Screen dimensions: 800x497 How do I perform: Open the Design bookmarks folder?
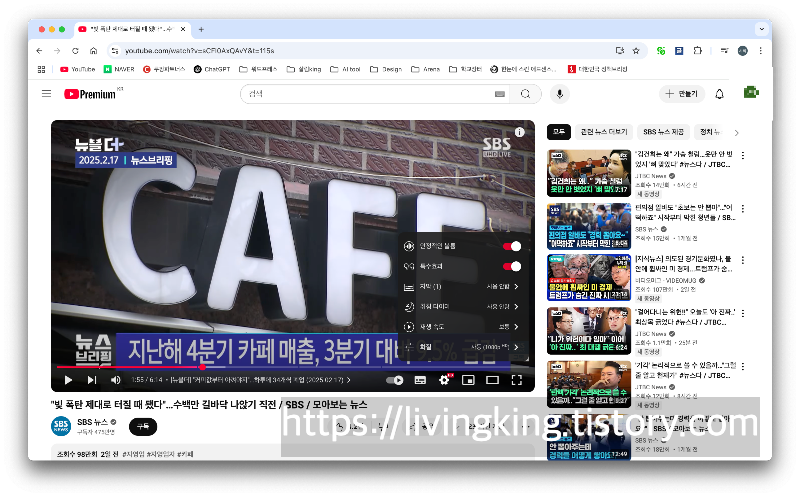[x=386, y=69]
